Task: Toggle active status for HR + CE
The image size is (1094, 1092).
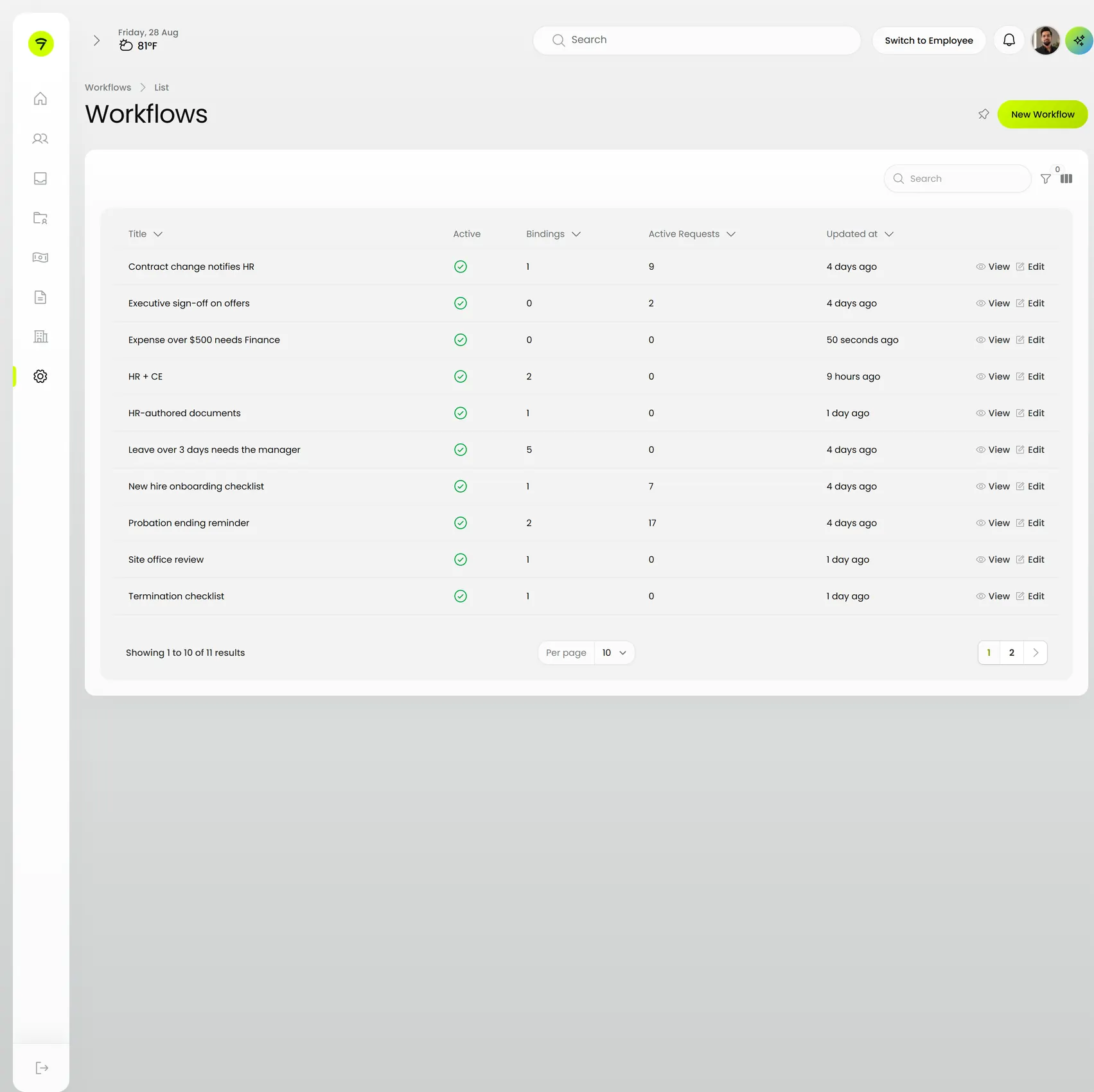Action: 461,376
